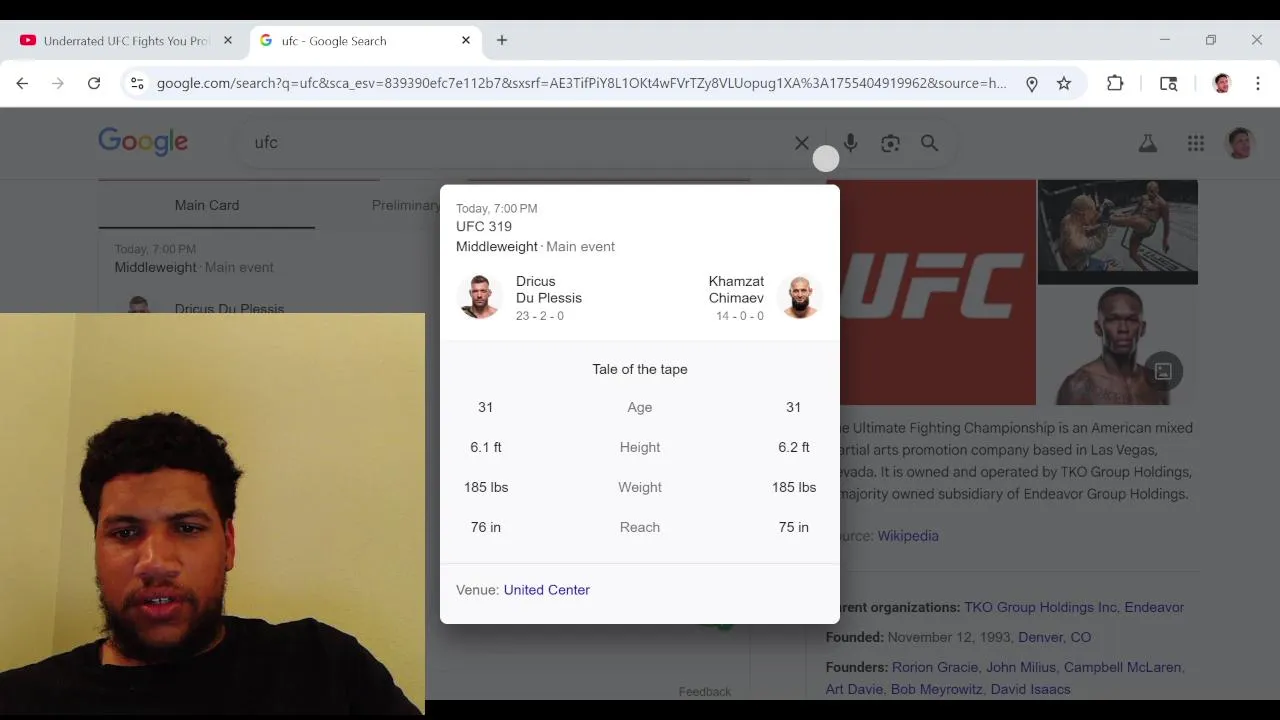Screen dimensions: 1280x720
Task: Open the more images icon on fighter portrait
Action: 1163,371
